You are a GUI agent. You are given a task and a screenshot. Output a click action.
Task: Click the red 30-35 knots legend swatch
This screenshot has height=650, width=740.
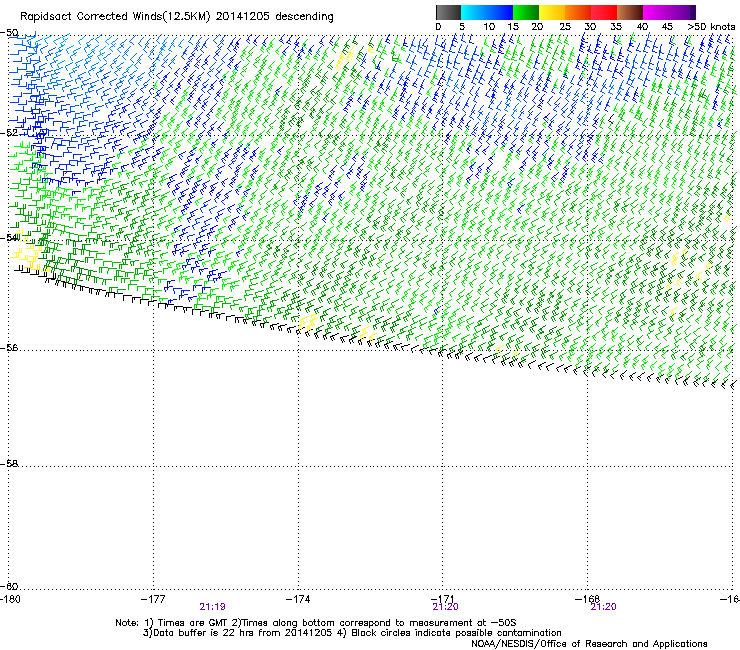tap(604, 12)
